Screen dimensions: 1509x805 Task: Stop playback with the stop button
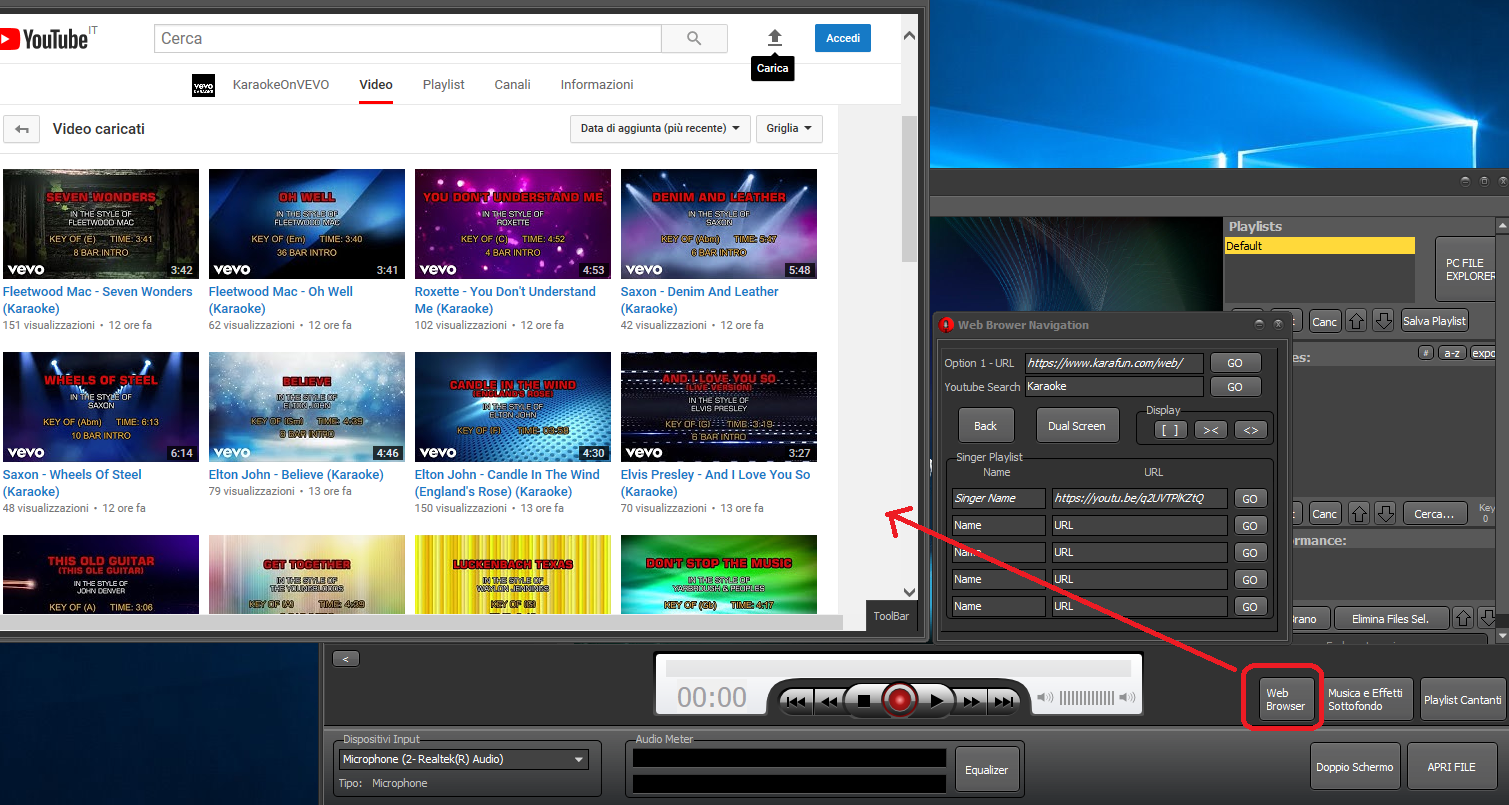863,701
